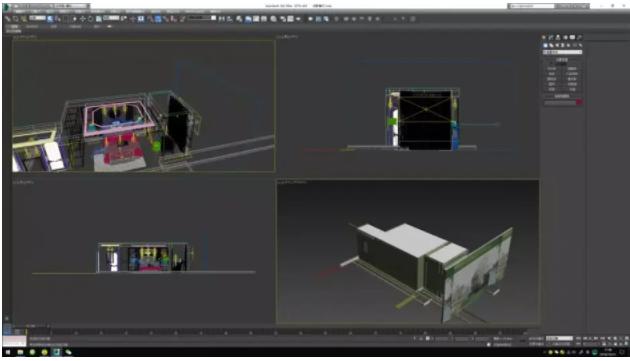This screenshot has width=630, height=361.
Task: Open the selection filter dropdown
Action: 37,18
